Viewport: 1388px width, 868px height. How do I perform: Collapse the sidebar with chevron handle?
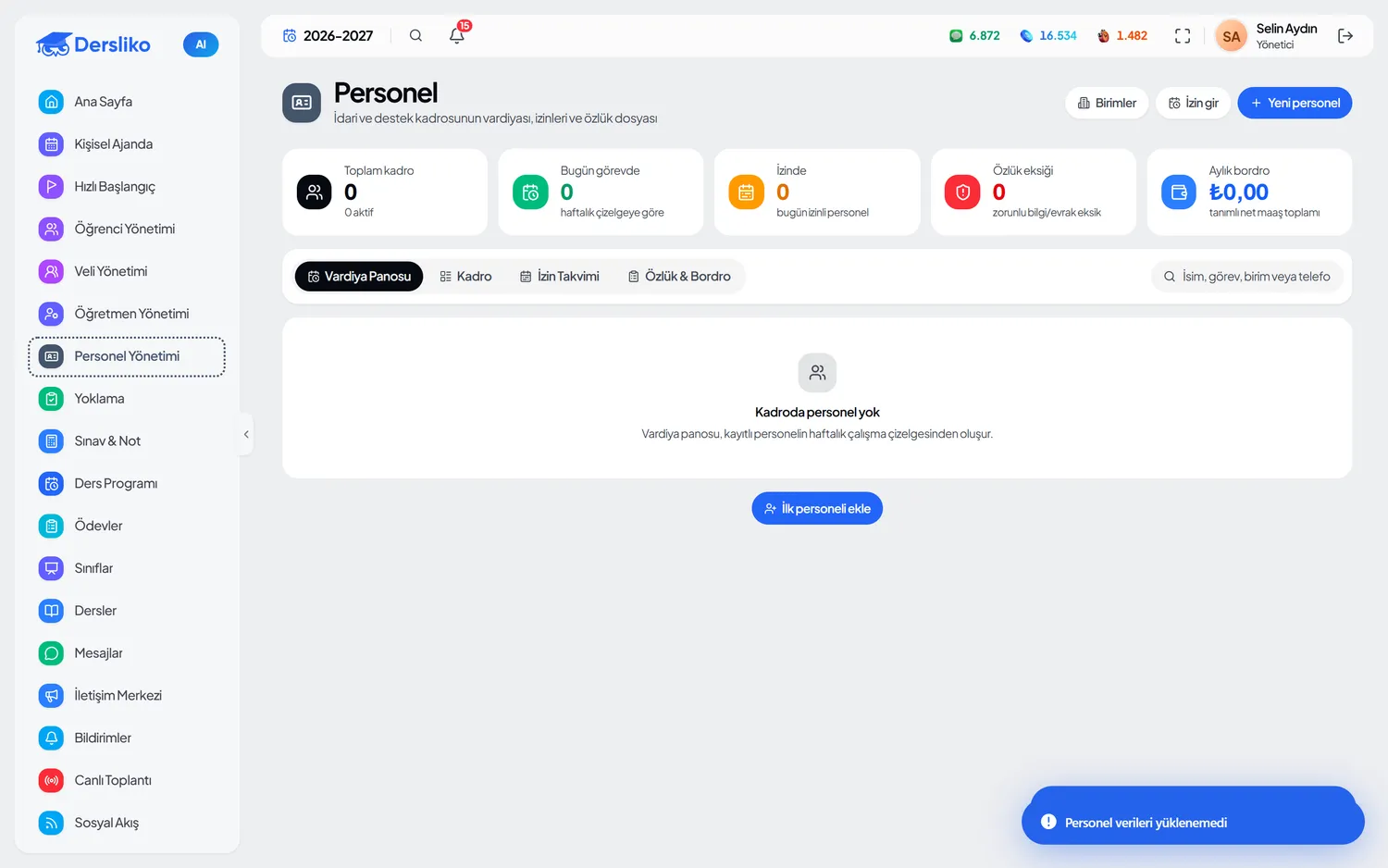(x=246, y=434)
